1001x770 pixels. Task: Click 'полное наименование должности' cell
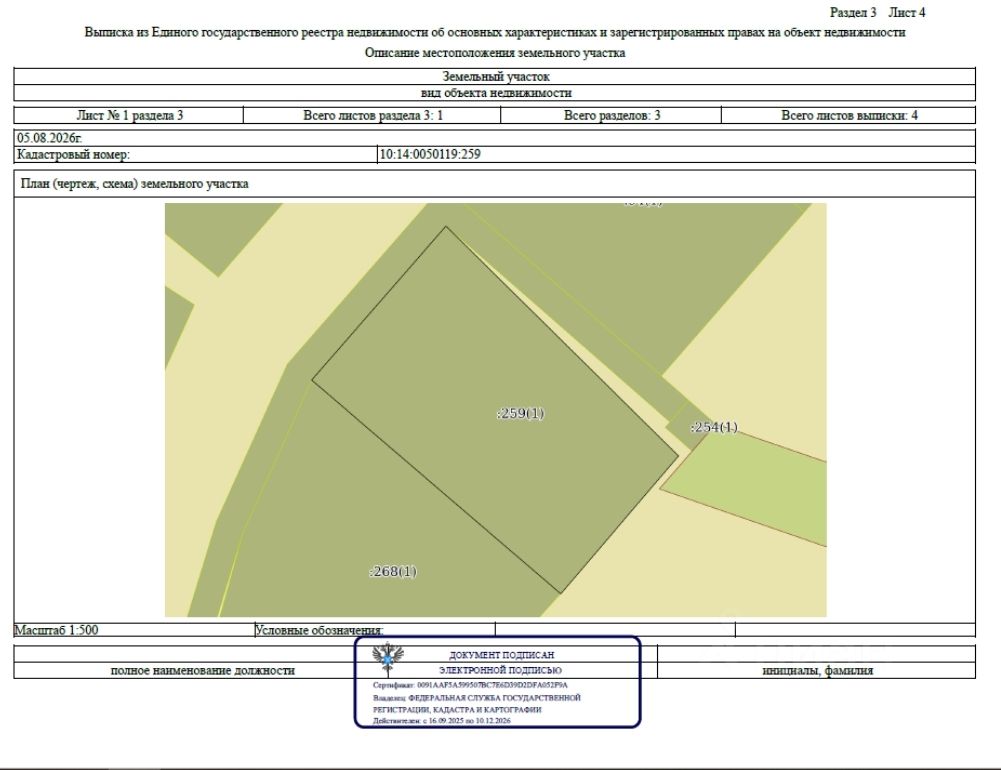[202, 670]
